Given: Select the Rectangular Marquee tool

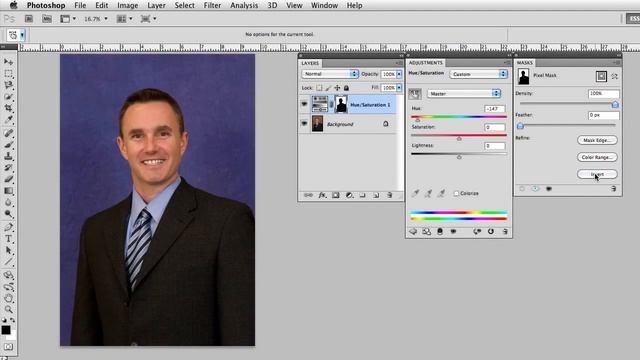Looking at the screenshot, I should pyautogui.click(x=8, y=74).
